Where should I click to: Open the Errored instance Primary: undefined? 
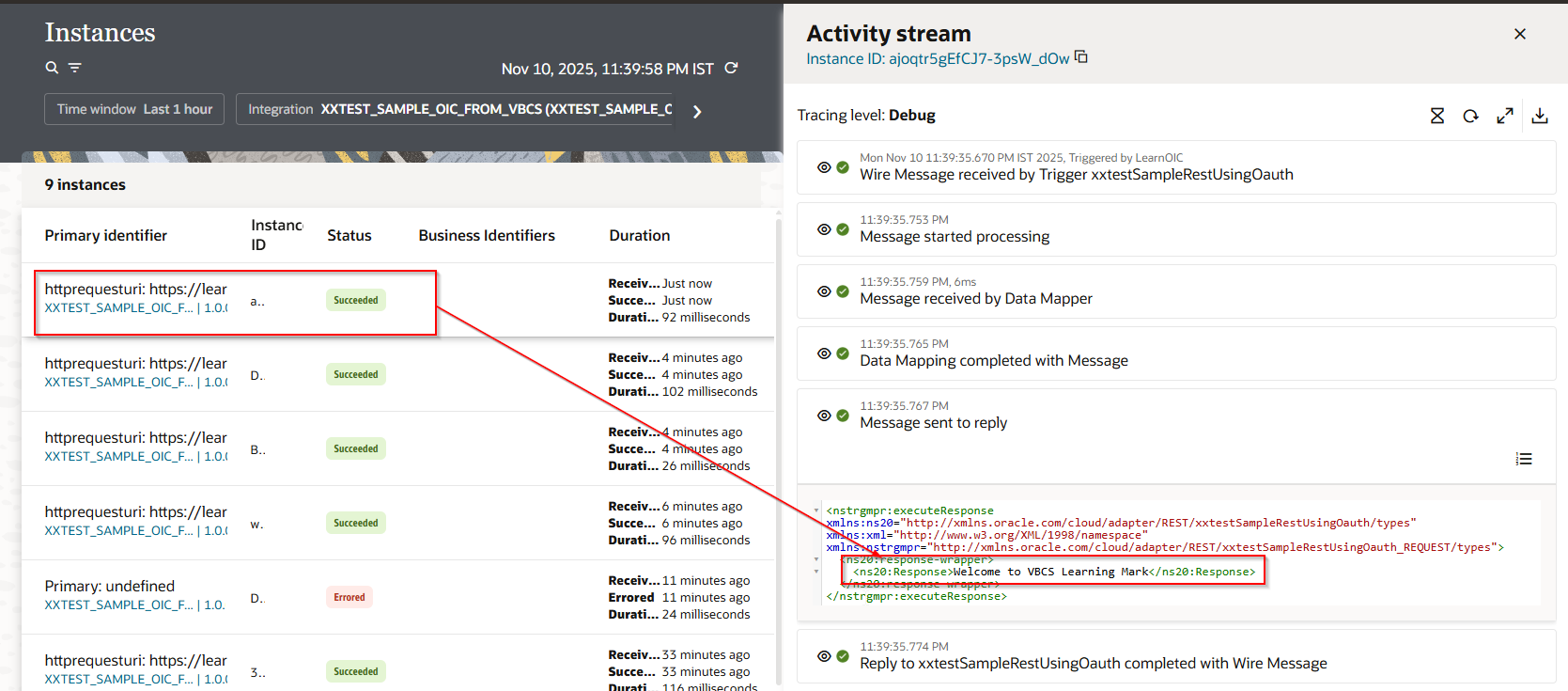pos(110,586)
